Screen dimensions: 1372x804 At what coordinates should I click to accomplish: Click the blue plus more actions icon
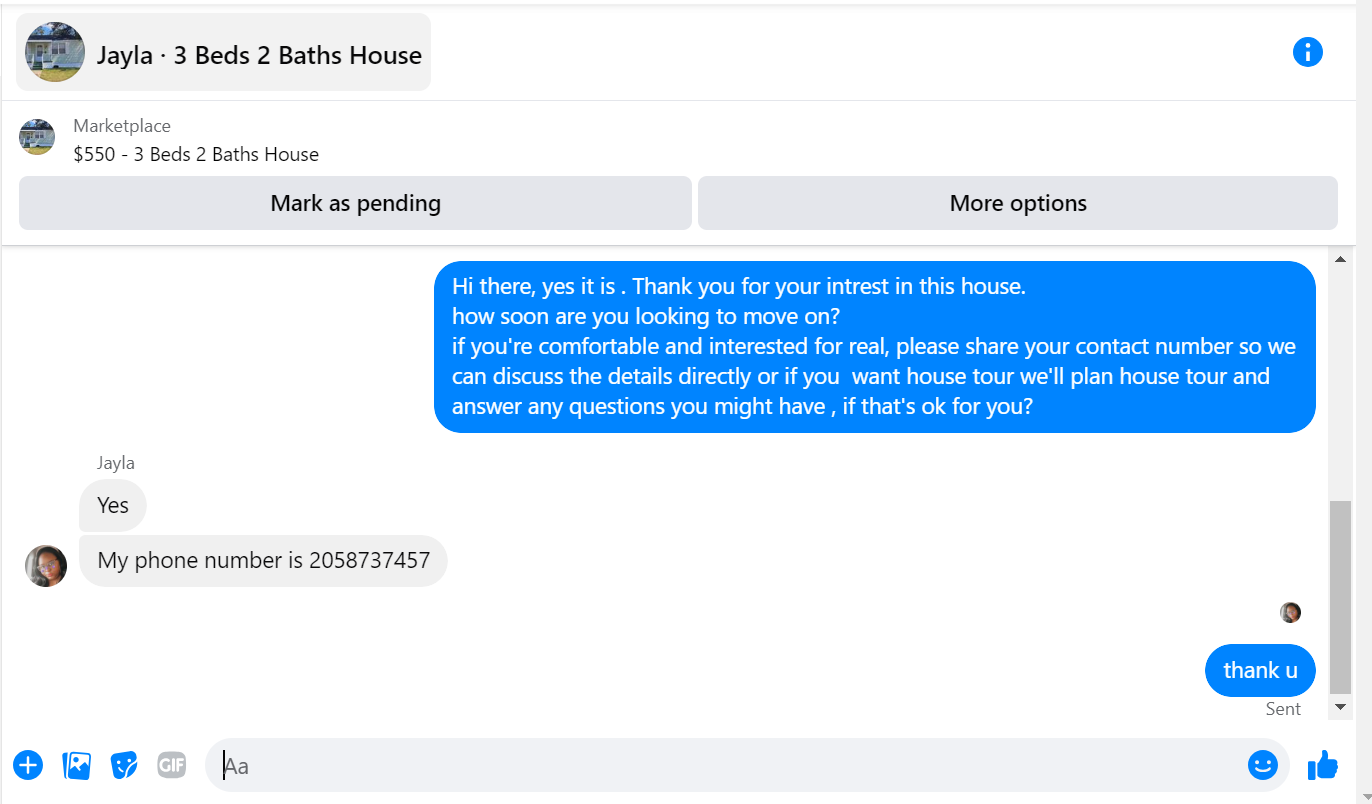point(28,766)
